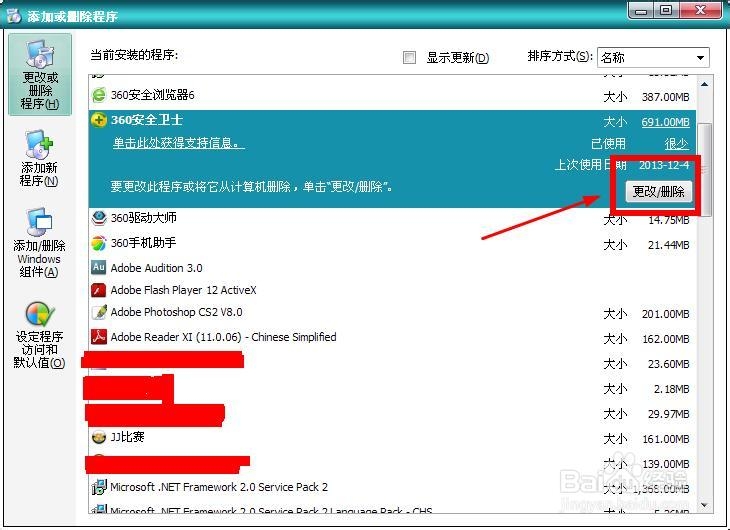Select Change or Remove Programs sidebar icon

[x=40, y=75]
